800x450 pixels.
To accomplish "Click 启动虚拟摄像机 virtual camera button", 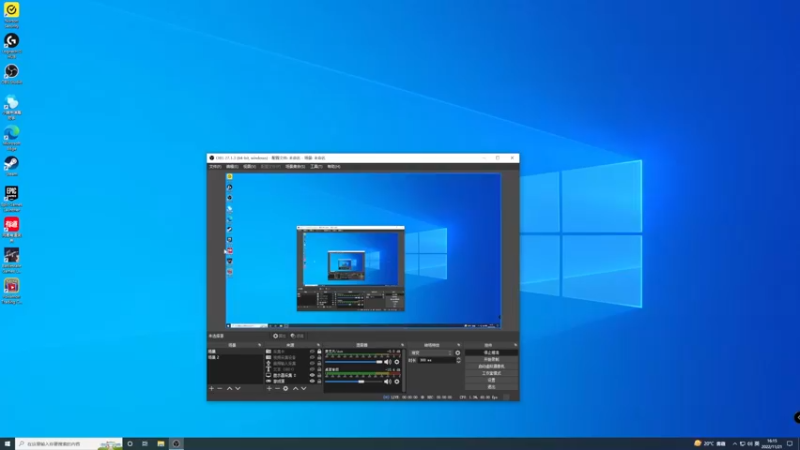I will 491,366.
